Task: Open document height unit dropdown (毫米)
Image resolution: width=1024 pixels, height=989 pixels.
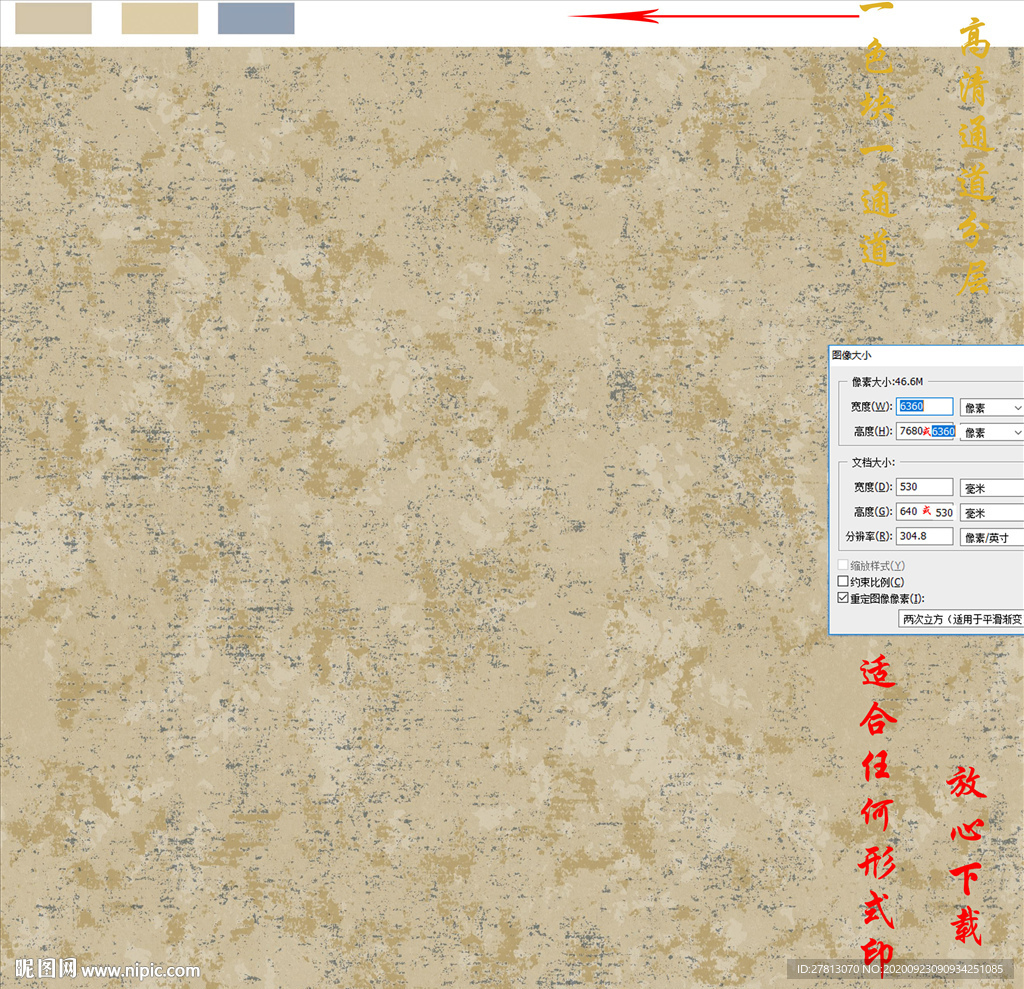Action: [x=992, y=513]
